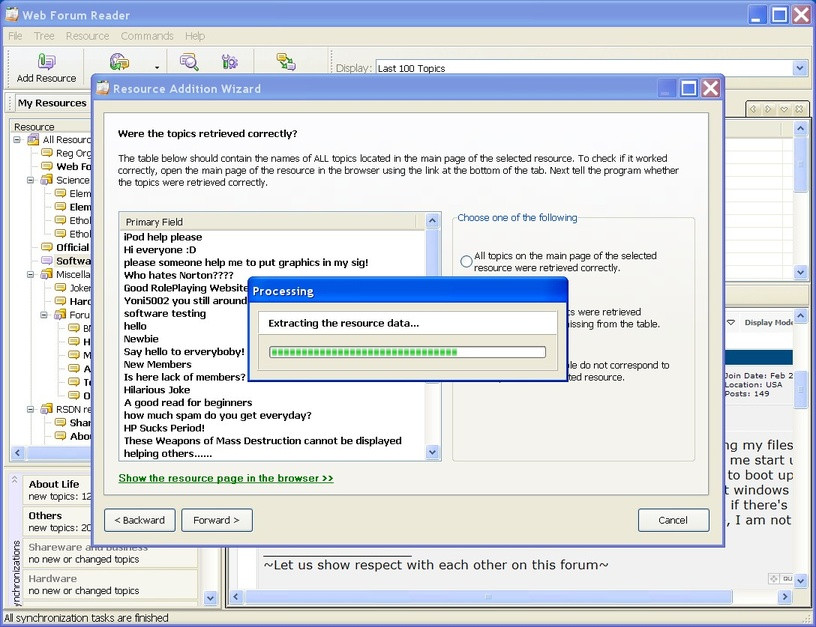Click the Add Resource toolbar icon

[x=46, y=62]
